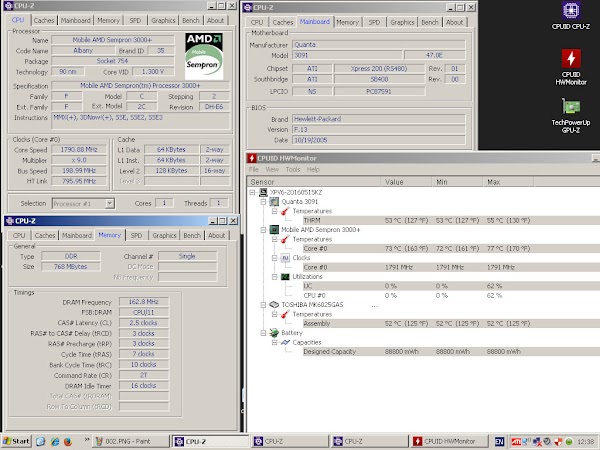
Task: Click thermometer icon under Quanta 3091 Temperatures
Action: (285, 211)
